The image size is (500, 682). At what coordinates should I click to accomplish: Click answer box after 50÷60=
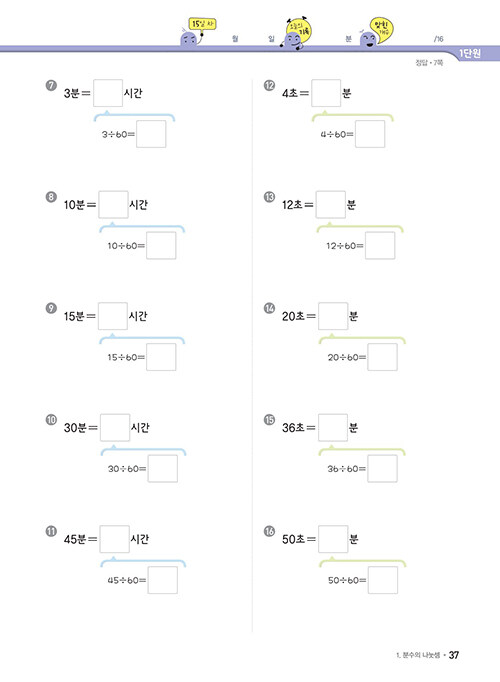pos(383,580)
